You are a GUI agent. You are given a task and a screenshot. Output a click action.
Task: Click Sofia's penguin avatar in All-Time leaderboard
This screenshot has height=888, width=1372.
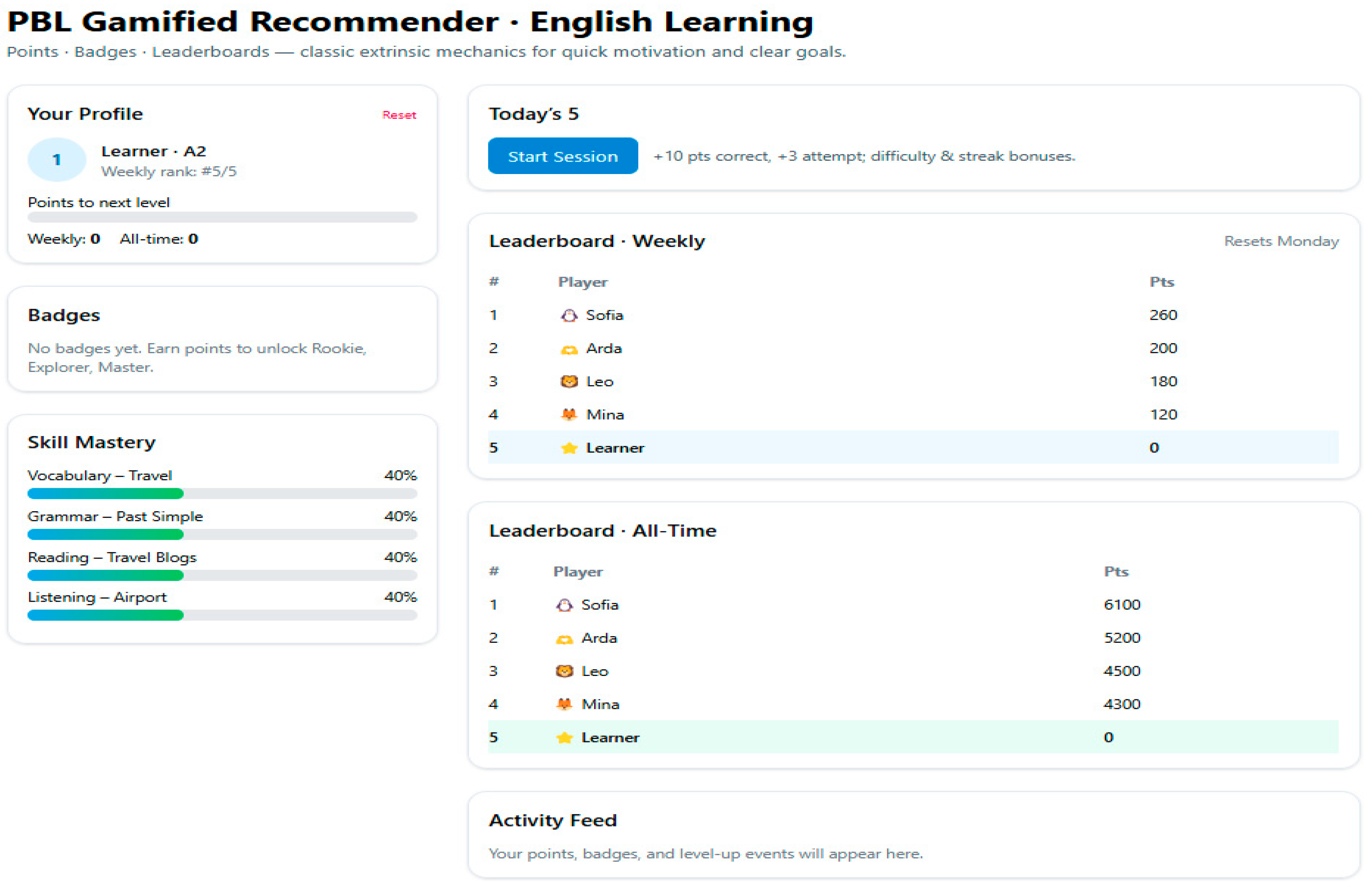(x=565, y=605)
